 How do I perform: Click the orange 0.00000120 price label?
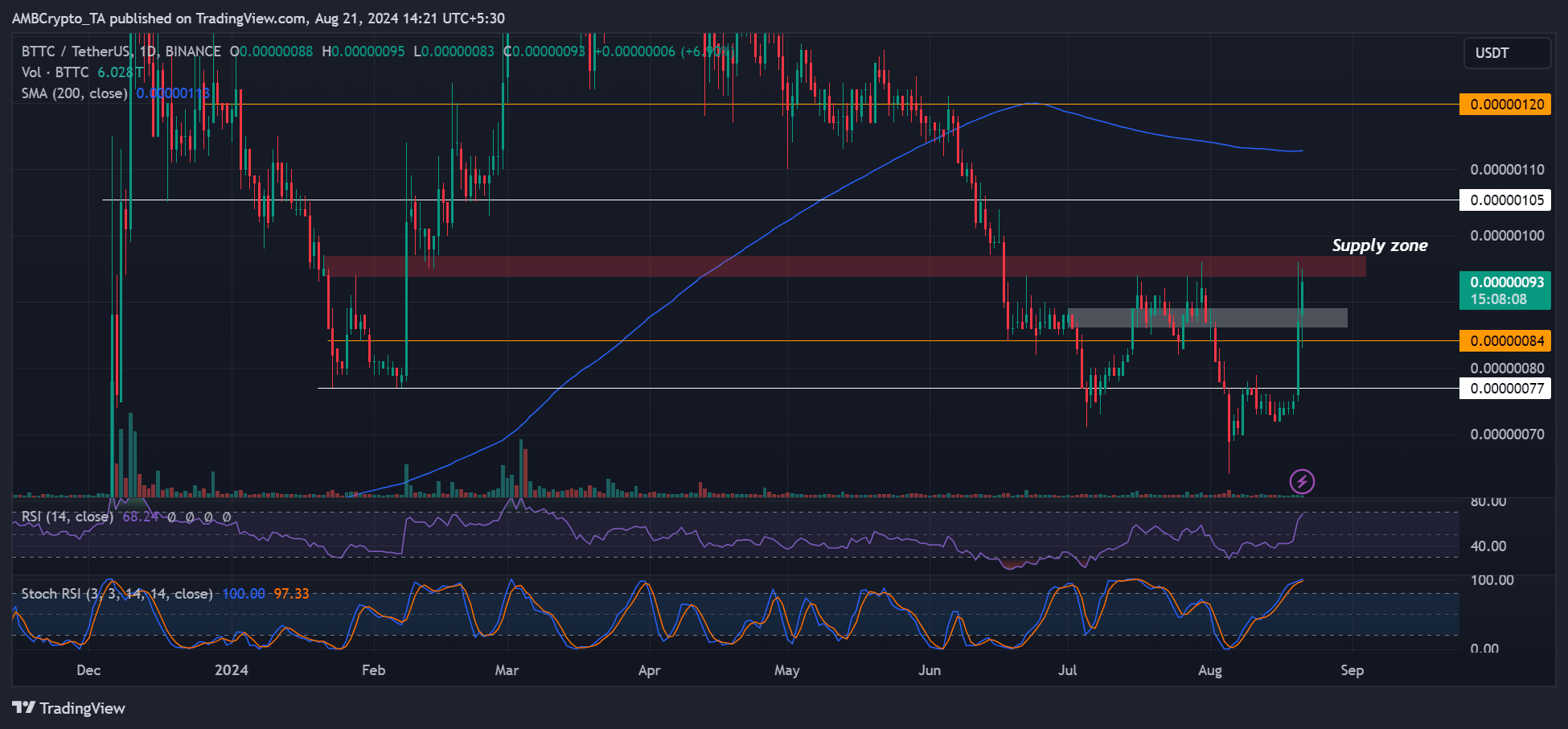1505,105
